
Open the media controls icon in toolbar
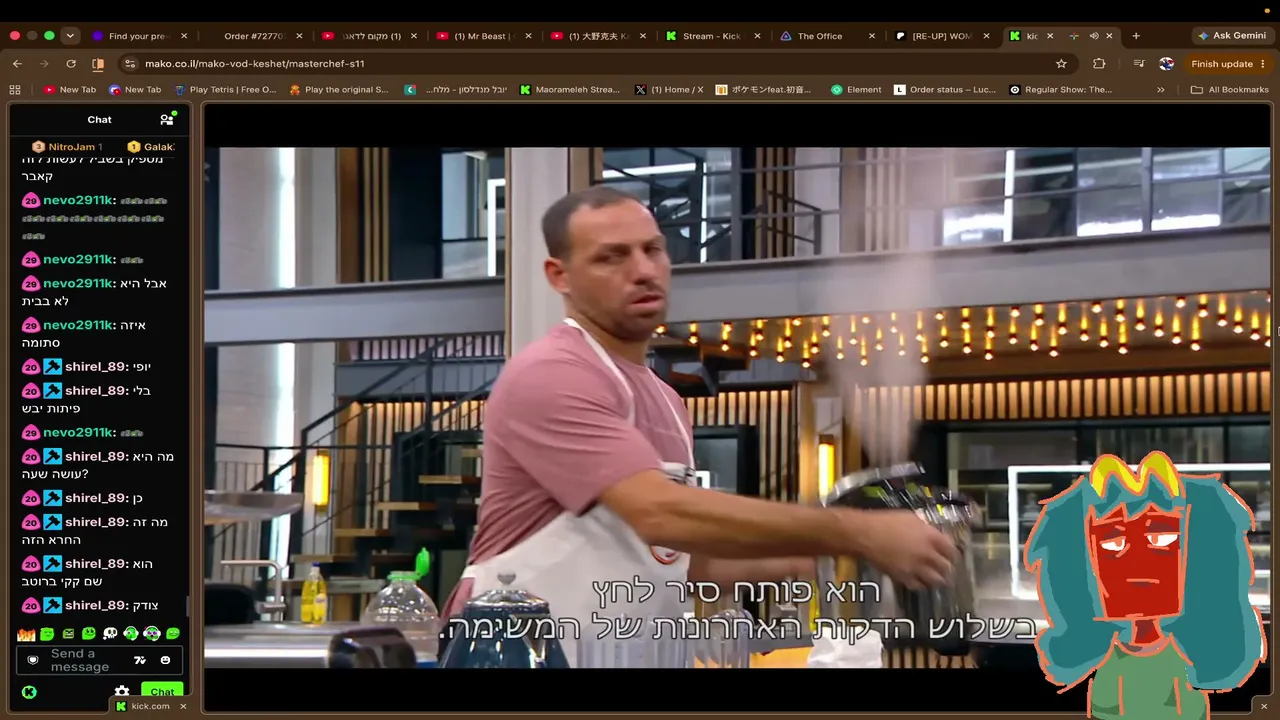[1138, 63]
